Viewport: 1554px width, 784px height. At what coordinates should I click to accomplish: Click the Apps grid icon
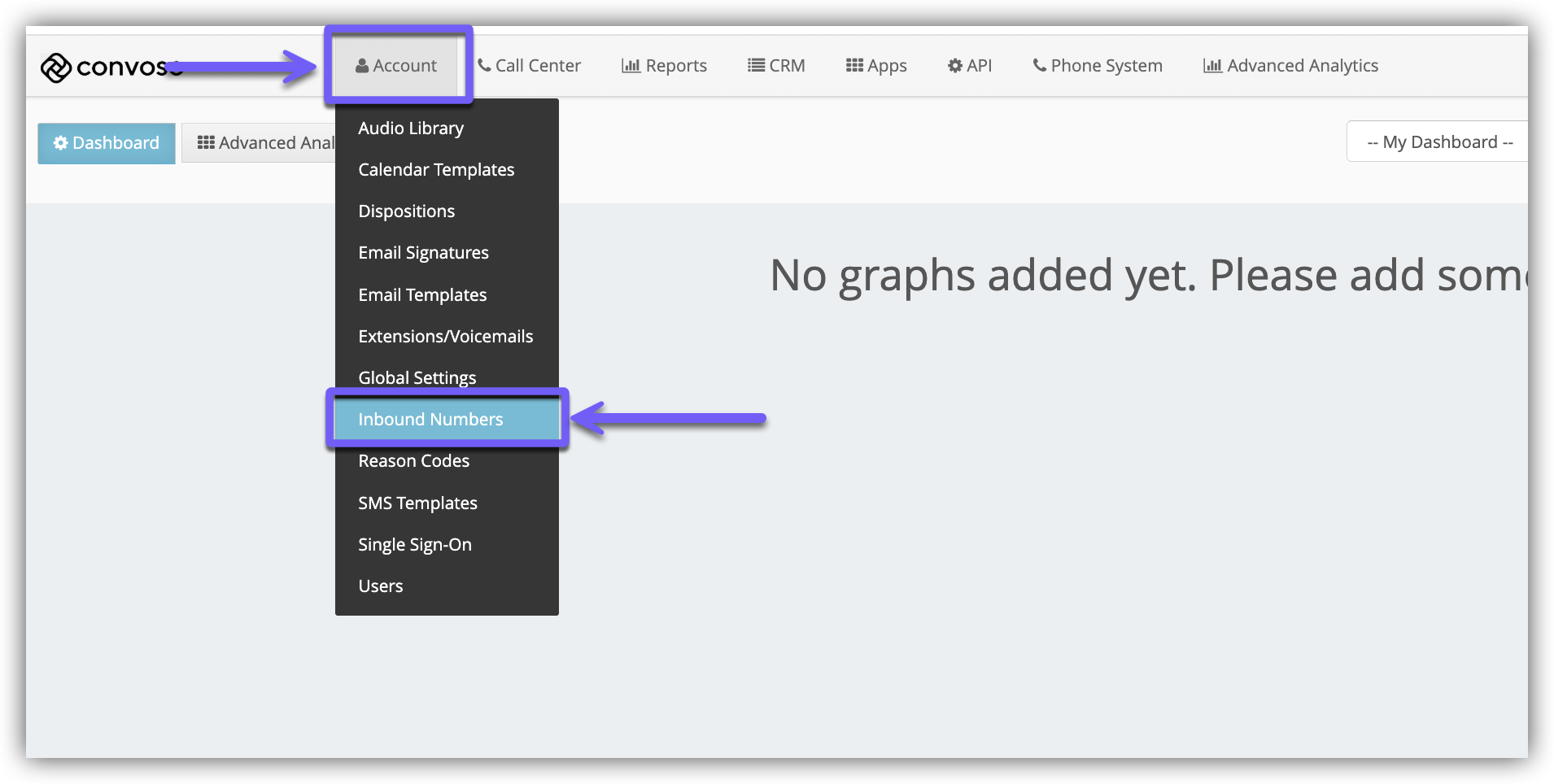(854, 66)
